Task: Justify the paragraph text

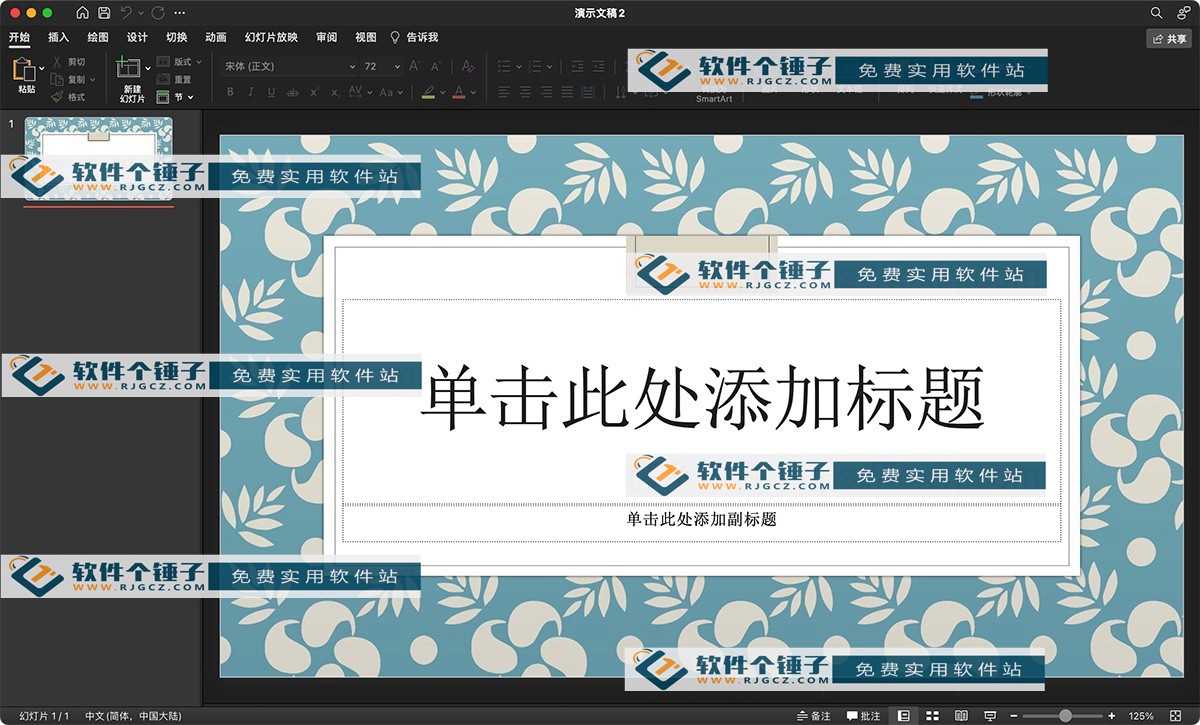Action: [x=567, y=92]
